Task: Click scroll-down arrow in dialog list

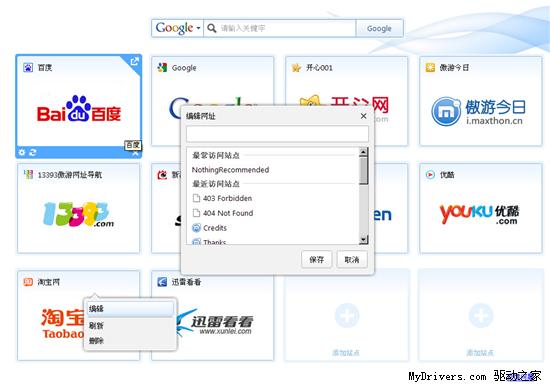Action: (363, 239)
